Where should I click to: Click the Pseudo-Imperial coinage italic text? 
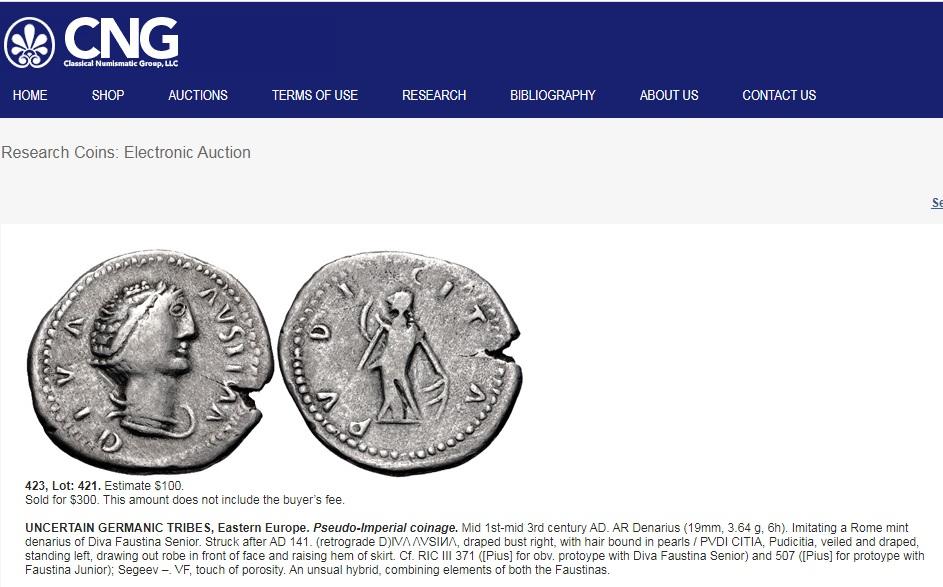tap(385, 528)
